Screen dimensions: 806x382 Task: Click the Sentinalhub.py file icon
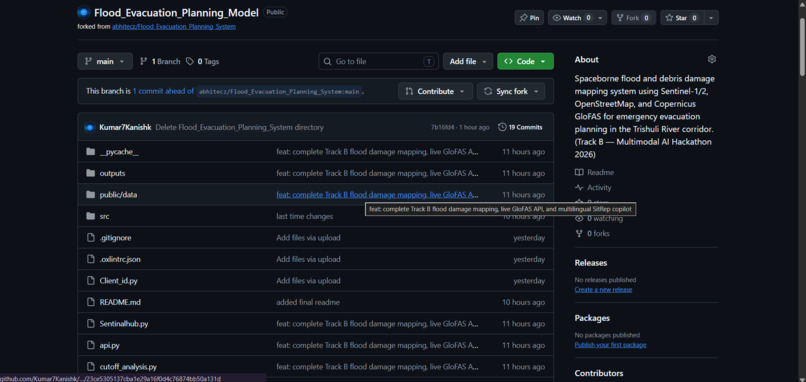90,324
